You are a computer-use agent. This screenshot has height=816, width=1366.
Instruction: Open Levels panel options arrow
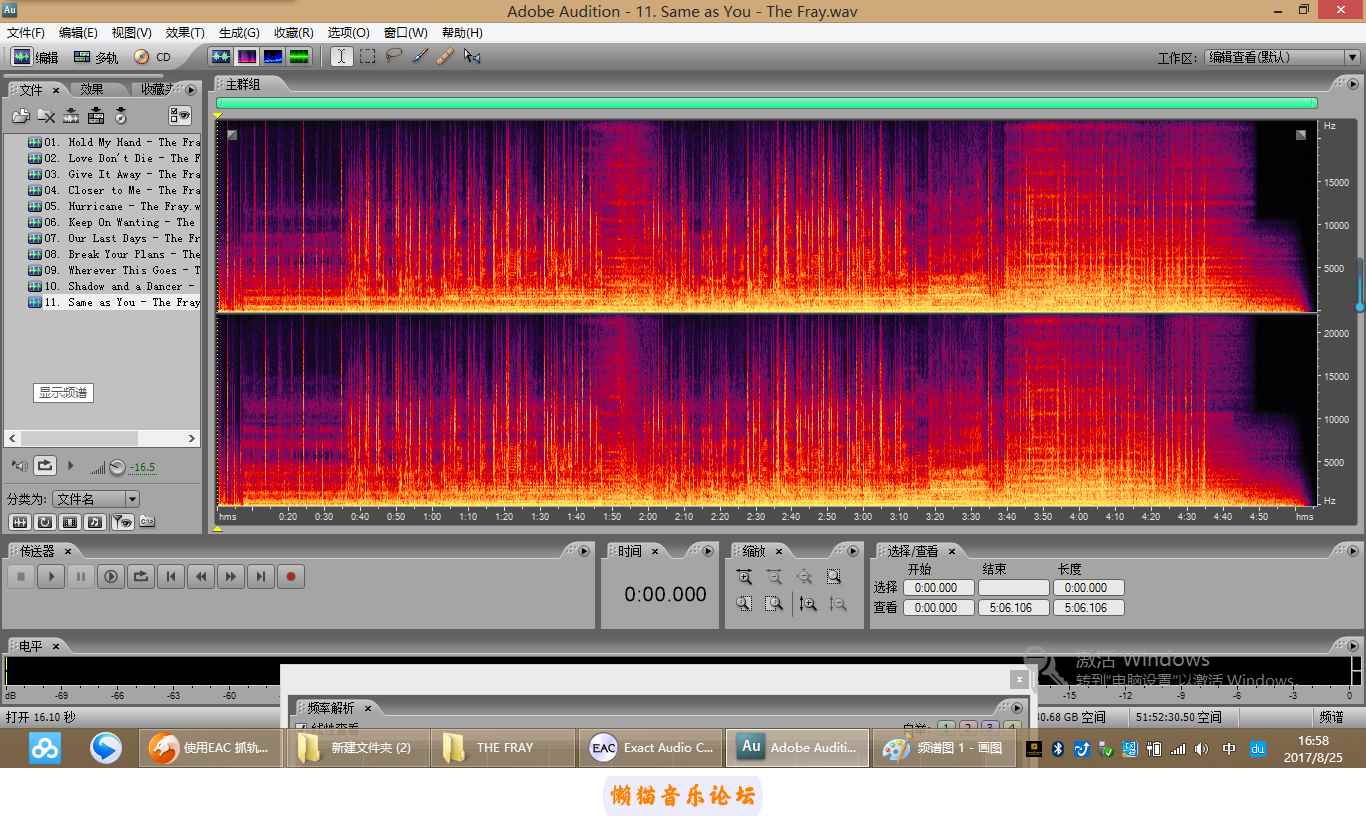(x=1355, y=646)
